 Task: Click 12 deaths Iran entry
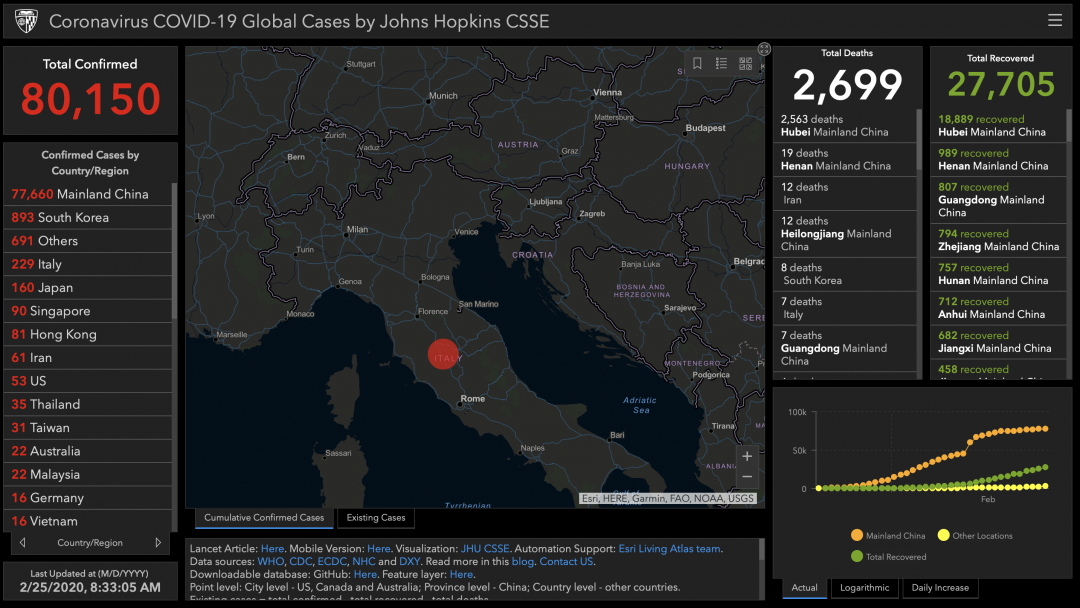point(845,193)
